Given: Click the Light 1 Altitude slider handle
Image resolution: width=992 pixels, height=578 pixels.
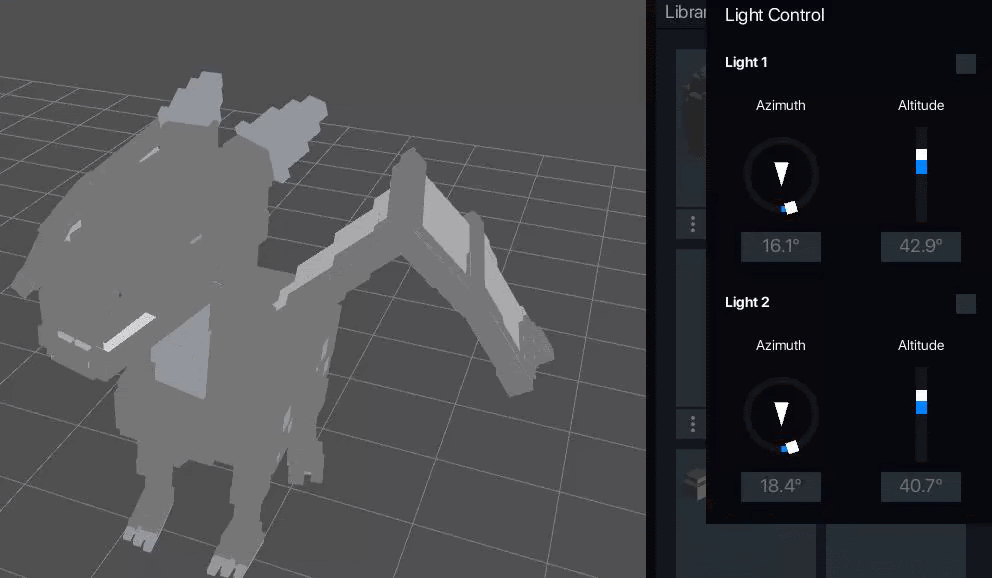Looking at the screenshot, I should tap(921, 156).
